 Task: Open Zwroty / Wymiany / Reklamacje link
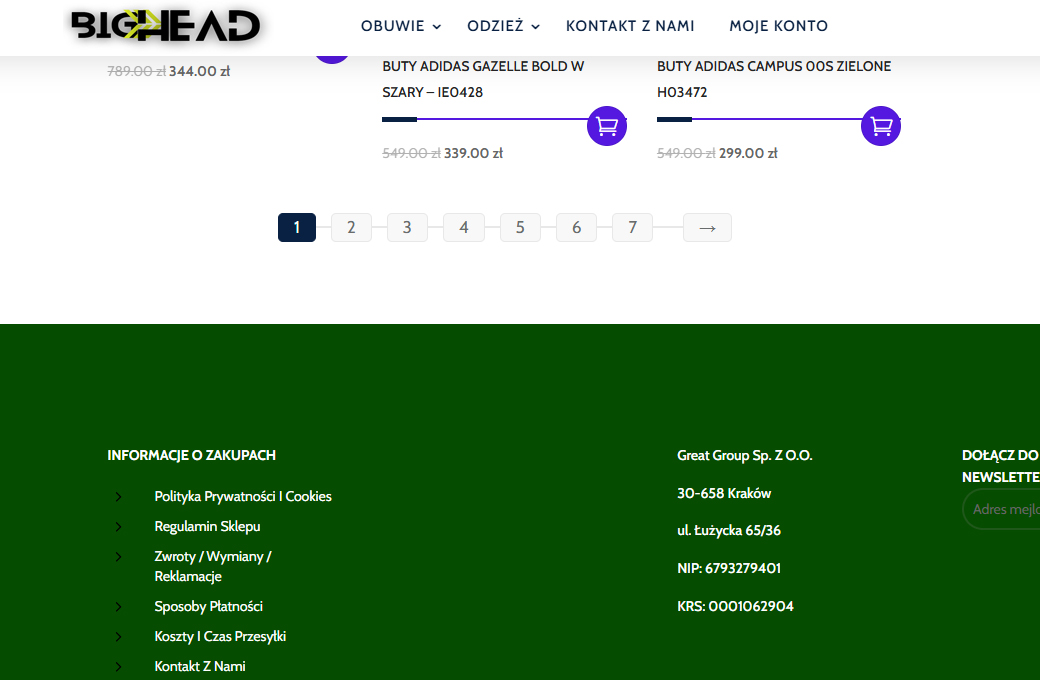(213, 566)
